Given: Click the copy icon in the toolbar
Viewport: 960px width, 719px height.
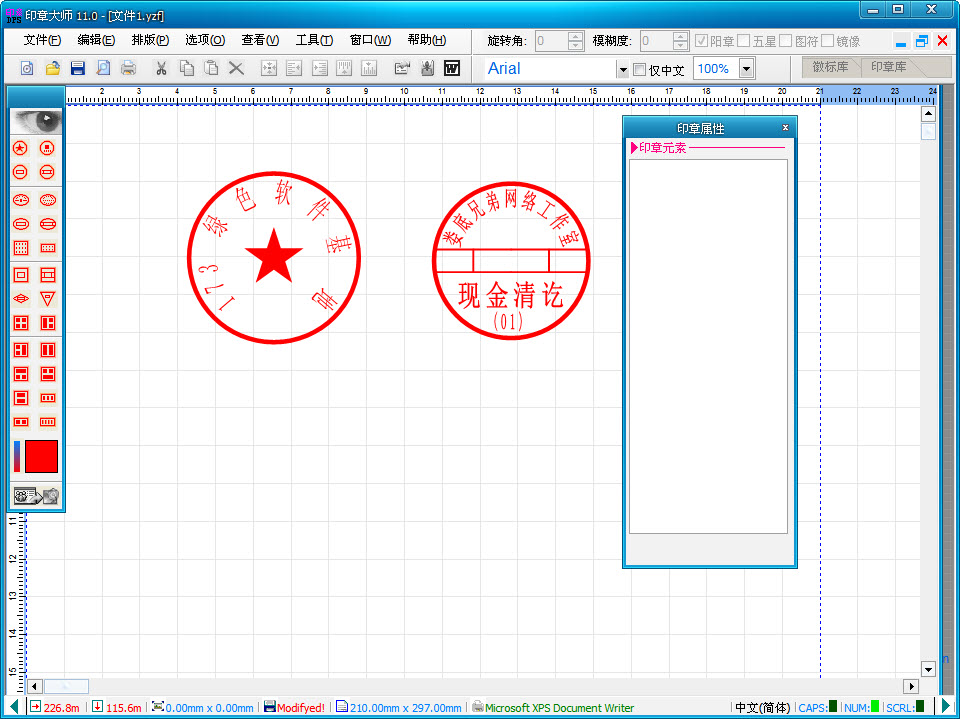Looking at the screenshot, I should coord(187,68).
